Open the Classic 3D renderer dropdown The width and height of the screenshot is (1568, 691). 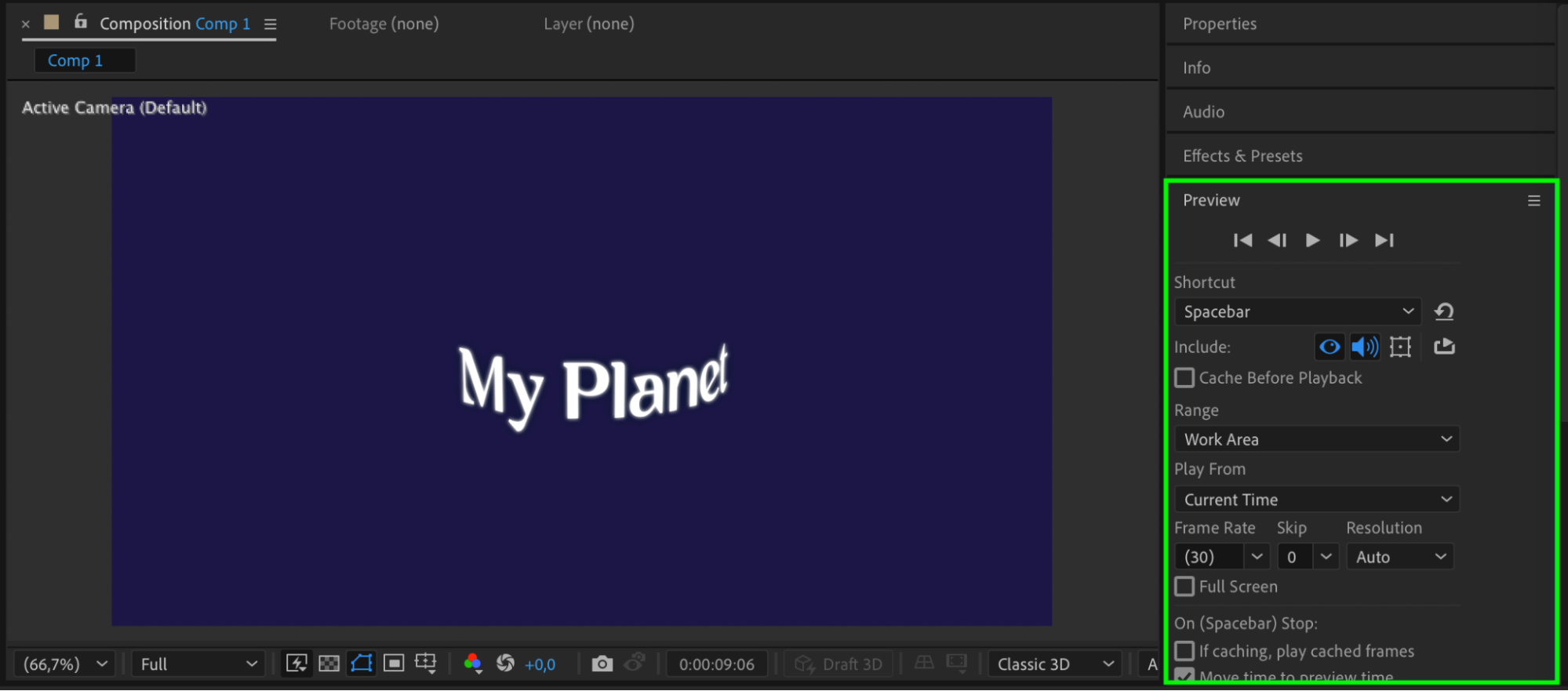[1054, 664]
